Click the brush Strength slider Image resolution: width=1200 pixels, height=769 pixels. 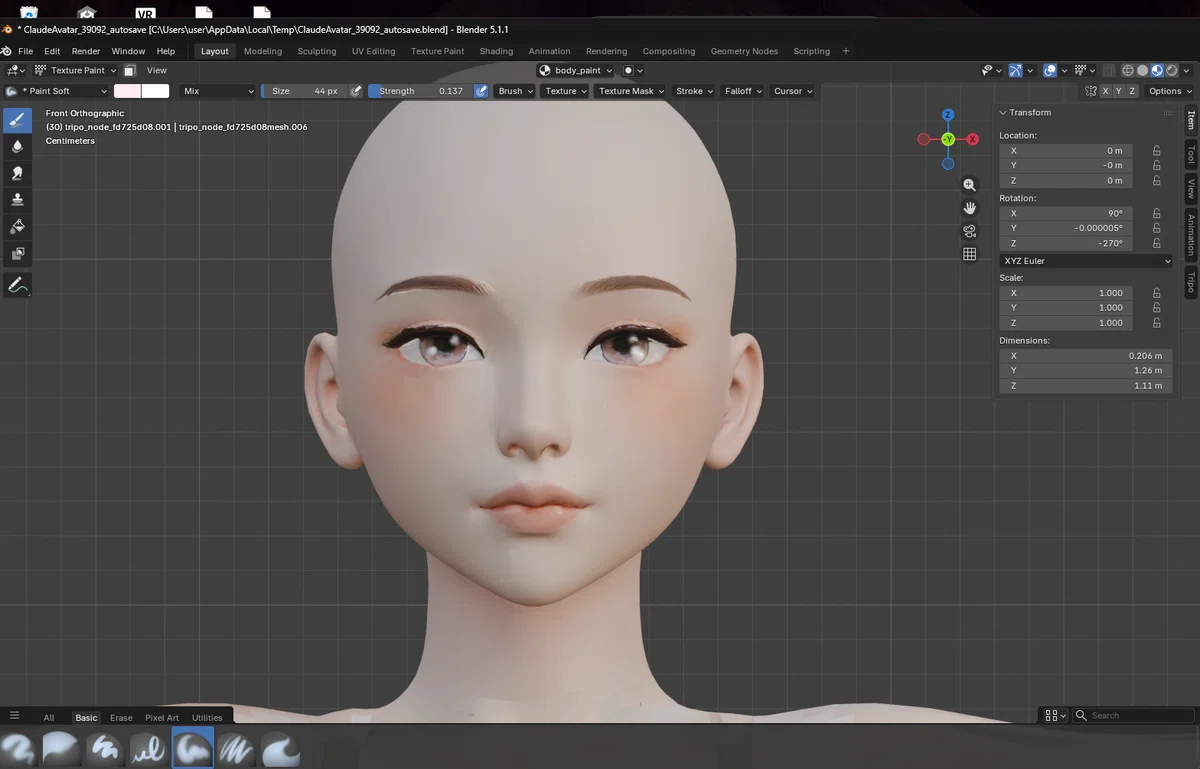pyautogui.click(x=419, y=91)
